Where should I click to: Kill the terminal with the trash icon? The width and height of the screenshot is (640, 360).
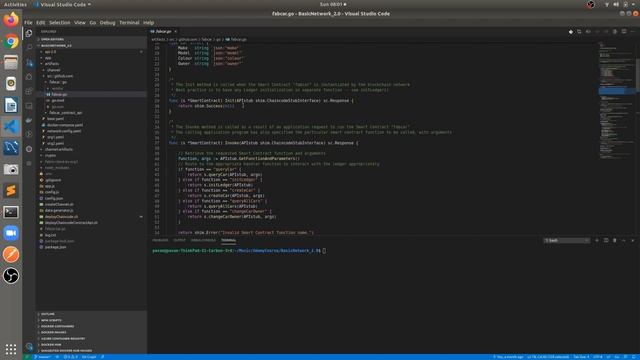(615, 240)
